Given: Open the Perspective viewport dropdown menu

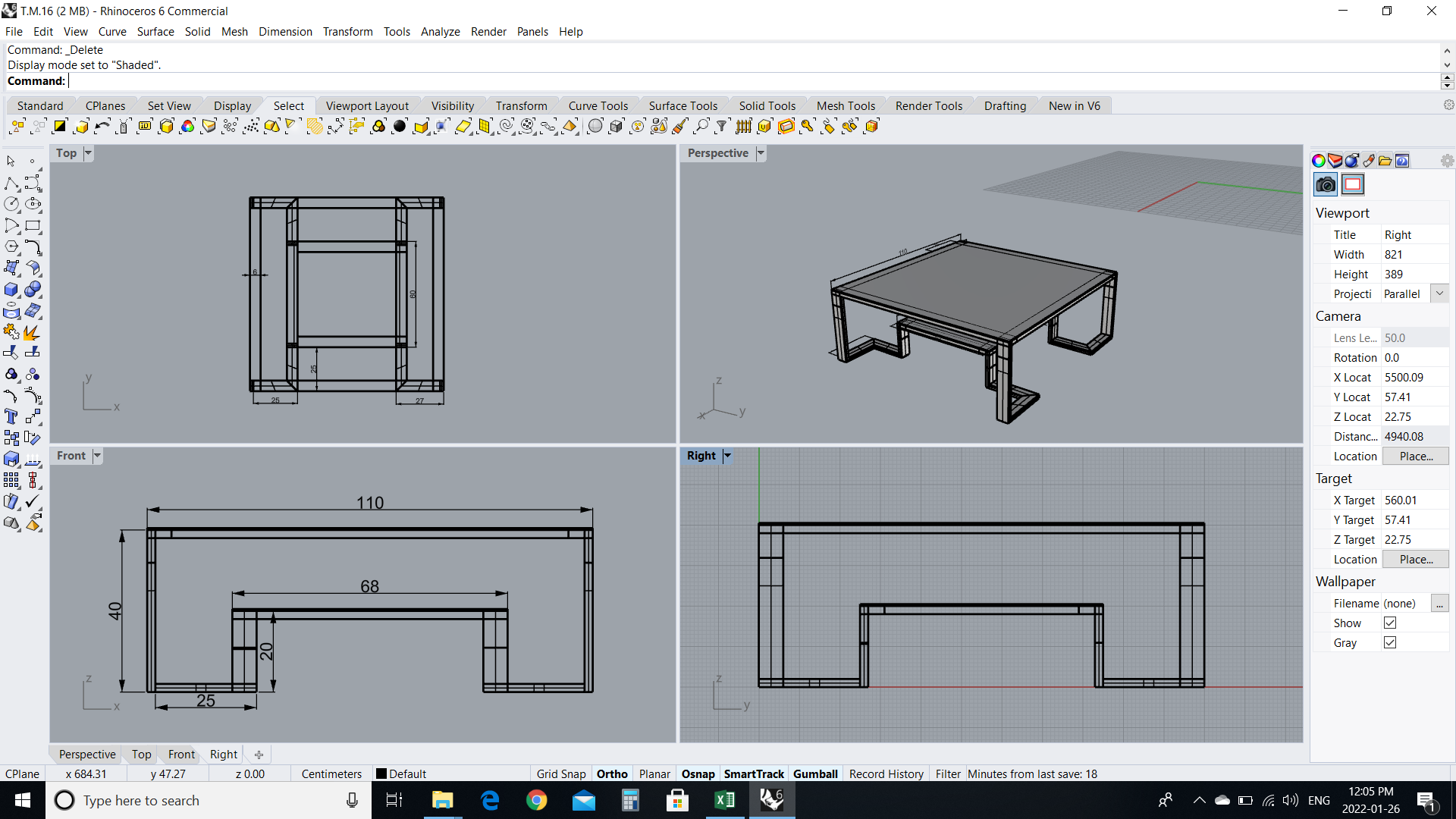Looking at the screenshot, I should click(x=761, y=152).
